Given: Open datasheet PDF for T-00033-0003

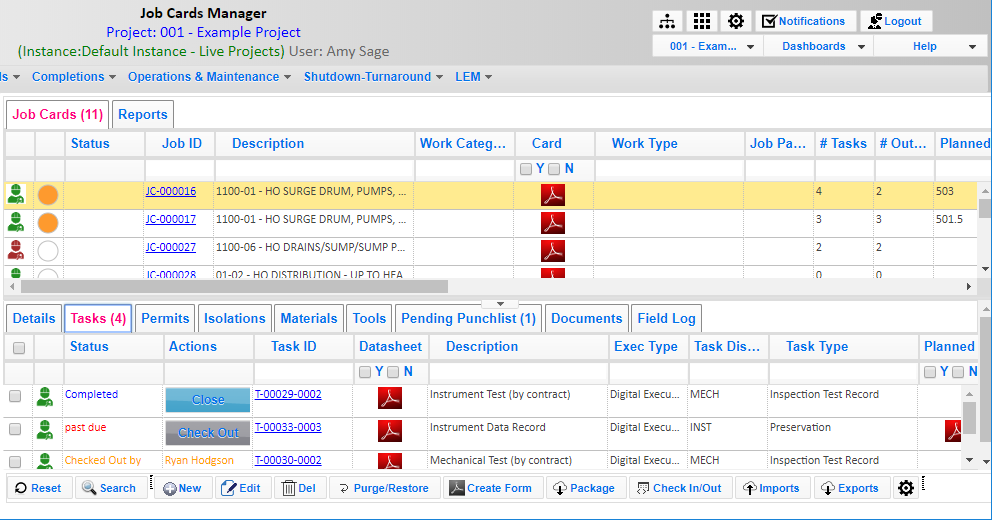Looking at the screenshot, I should click(x=390, y=431).
